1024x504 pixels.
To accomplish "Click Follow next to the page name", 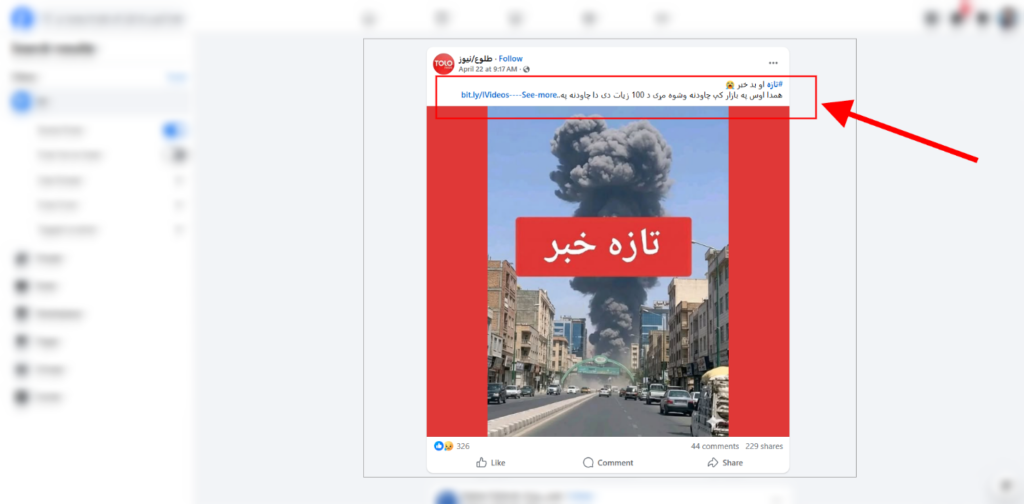I will click(511, 59).
